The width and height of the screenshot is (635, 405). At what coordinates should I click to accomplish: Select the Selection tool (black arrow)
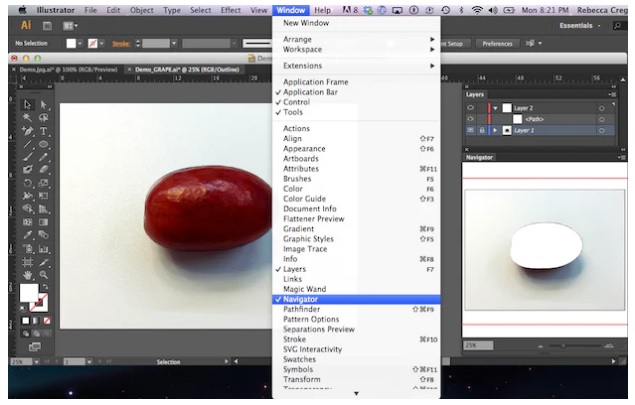click(27, 104)
